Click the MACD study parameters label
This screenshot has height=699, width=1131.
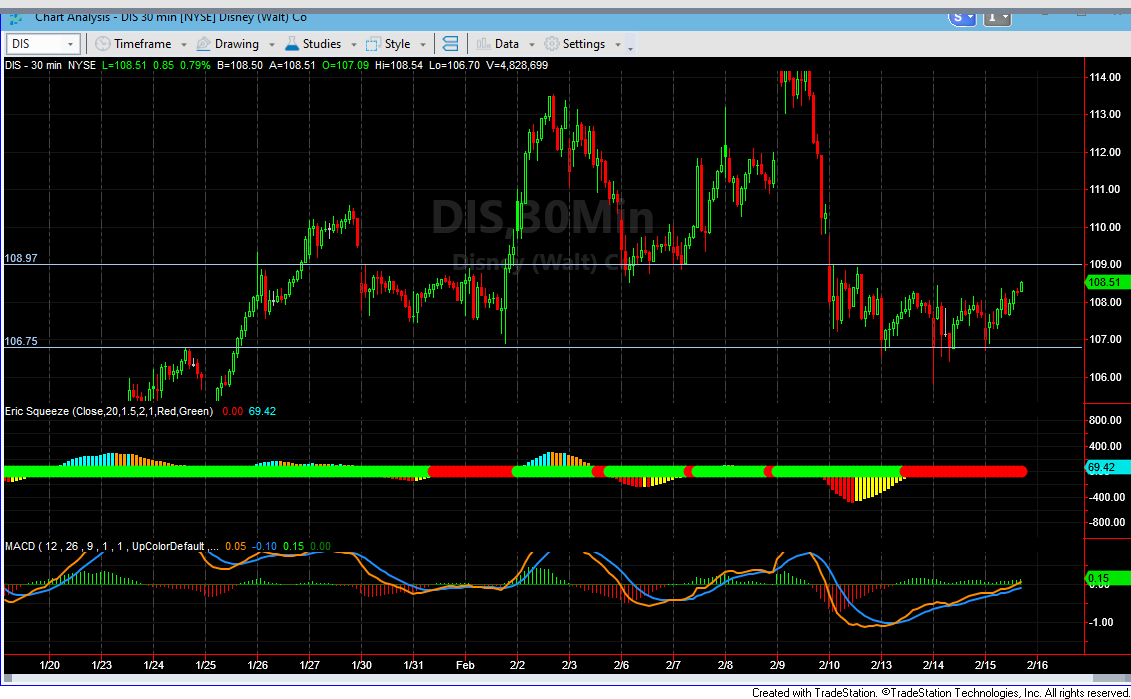tap(112, 546)
